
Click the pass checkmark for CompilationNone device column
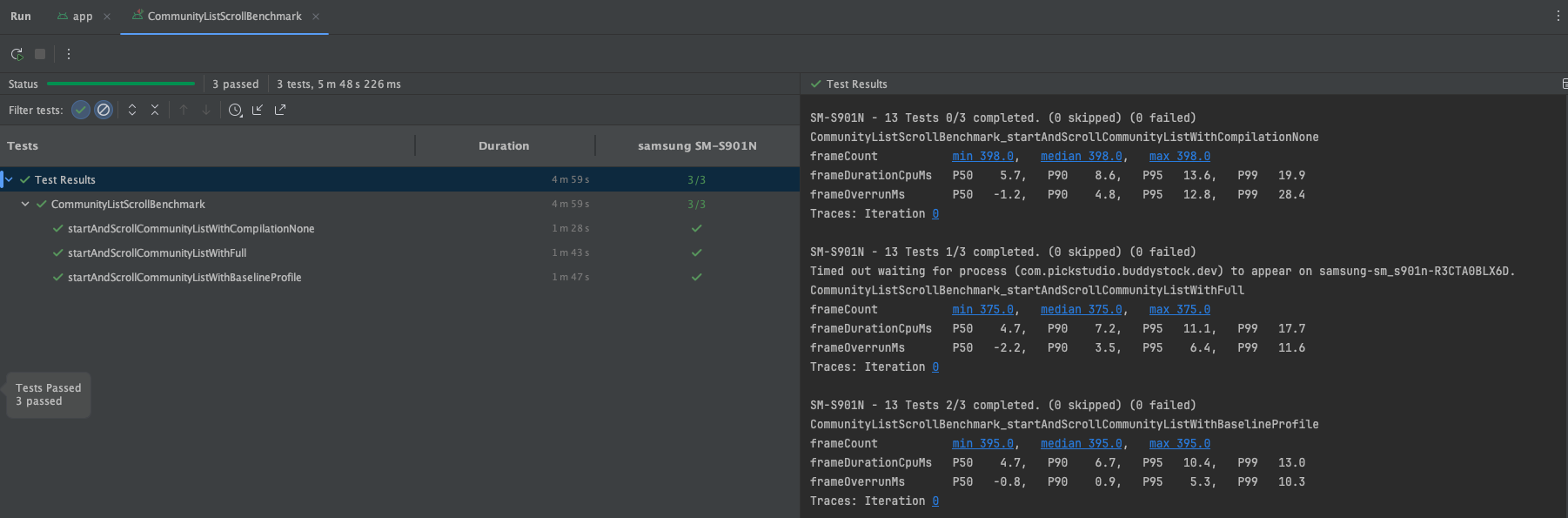[696, 228]
